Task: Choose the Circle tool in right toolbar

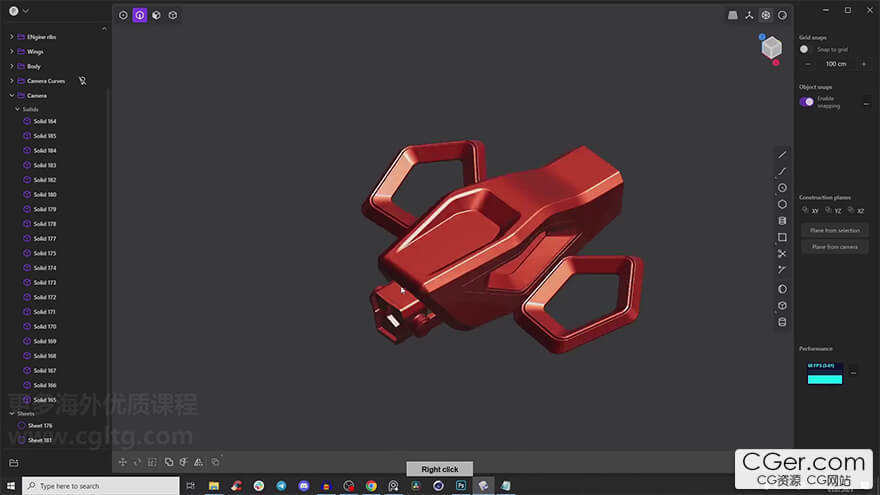Action: (x=782, y=188)
